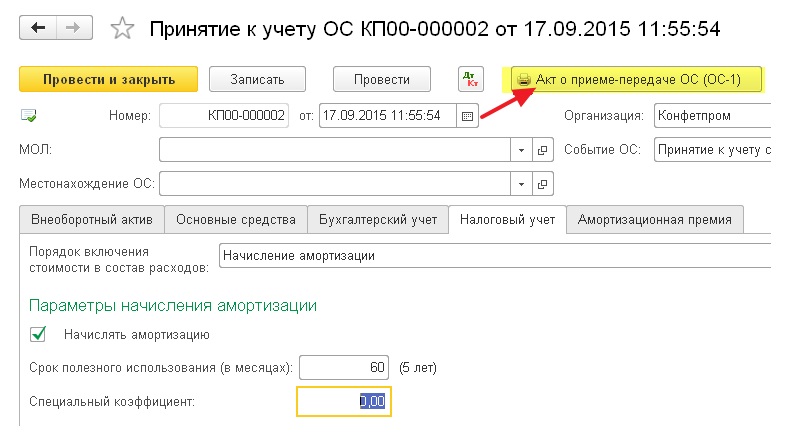794x443 pixels.
Task: Click the Местонахождение ОС input field
Action: point(335,184)
